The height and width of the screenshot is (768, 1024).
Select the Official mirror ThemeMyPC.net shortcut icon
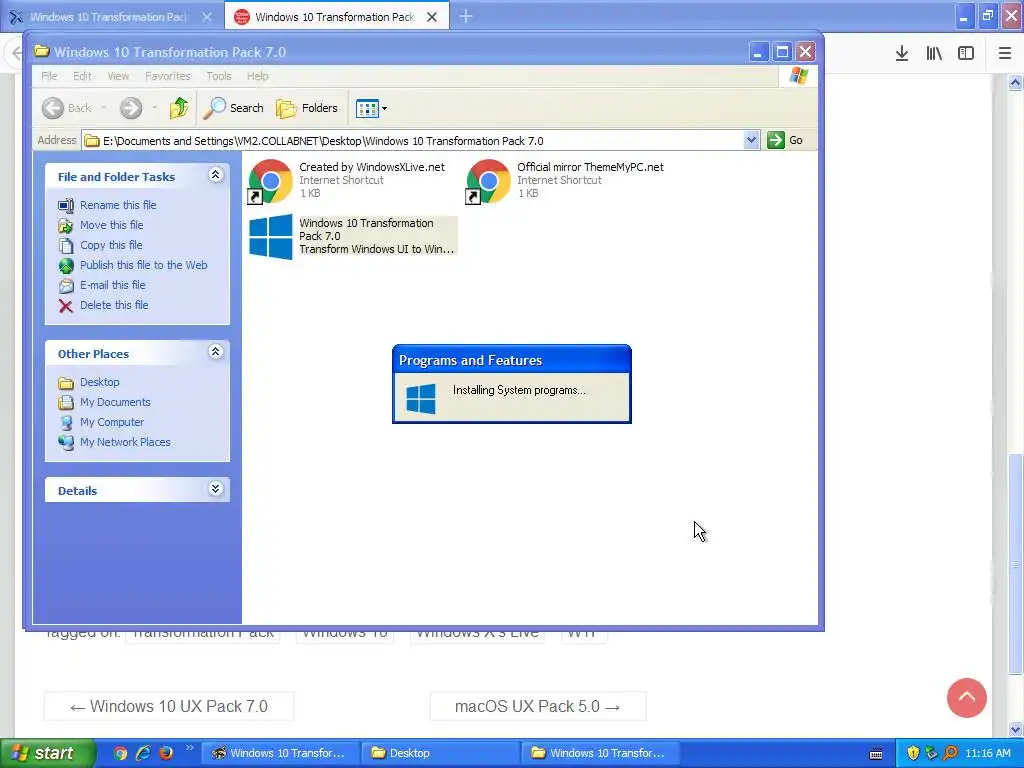[488, 181]
